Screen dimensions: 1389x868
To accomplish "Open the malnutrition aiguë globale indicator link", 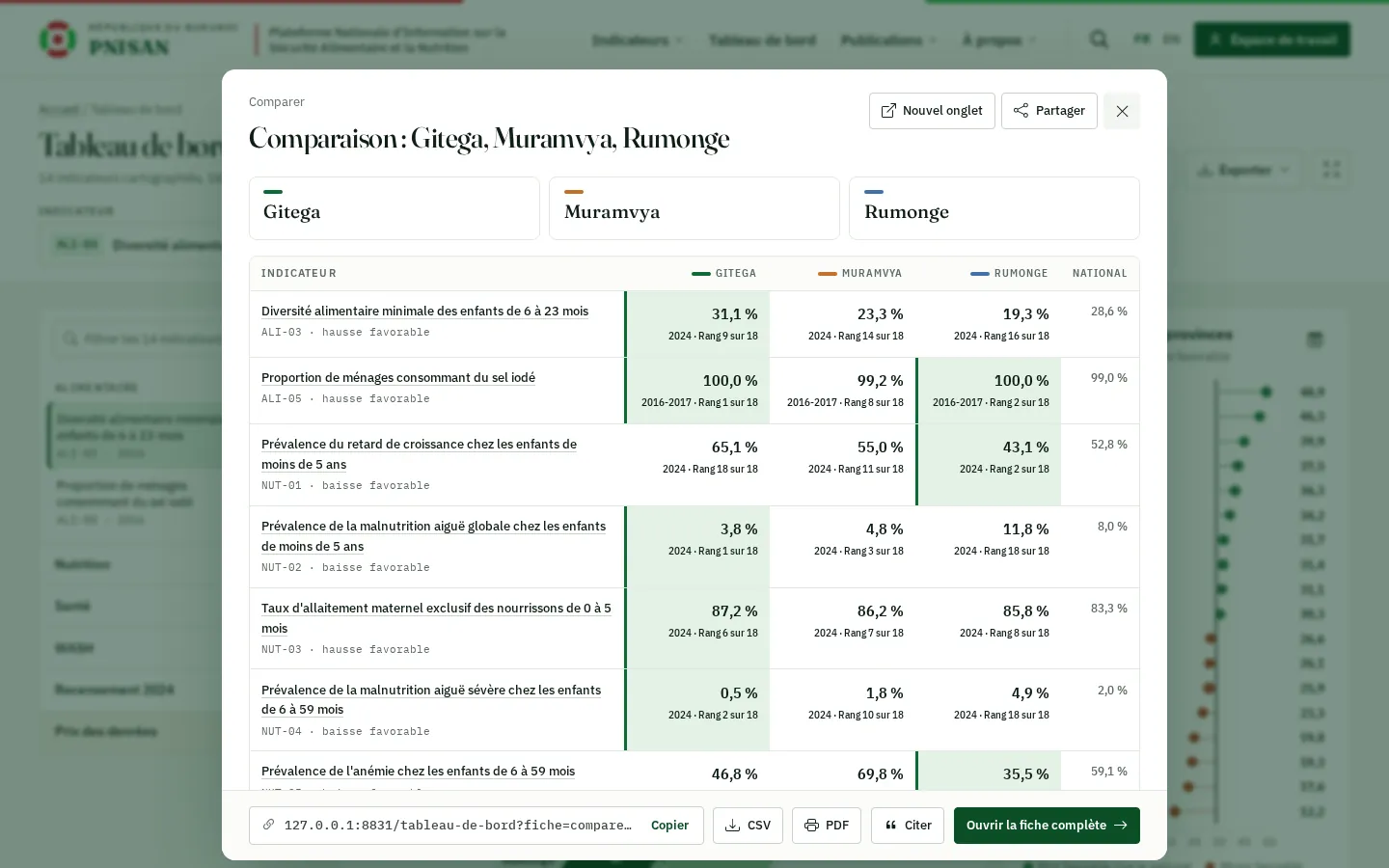I will (433, 536).
